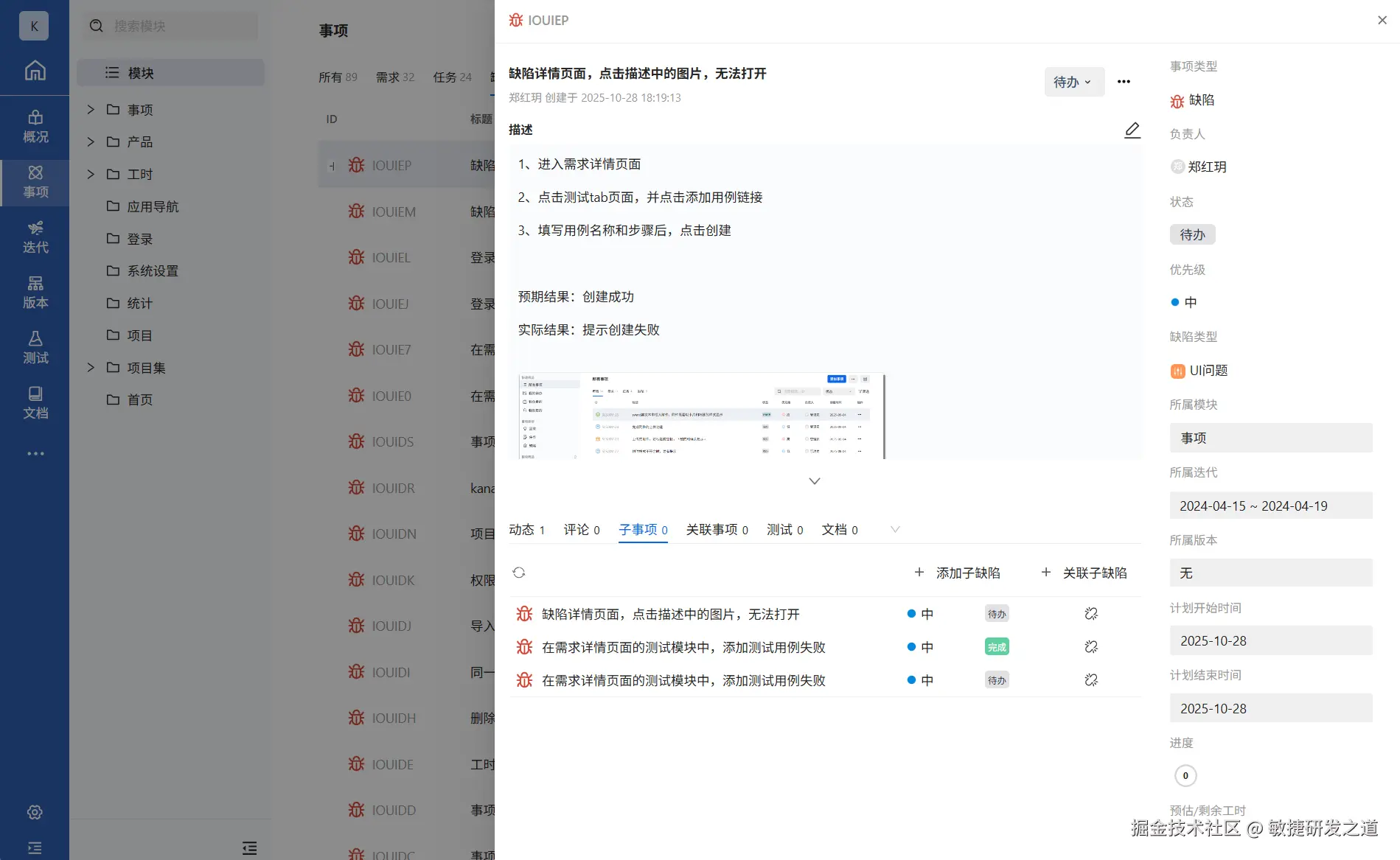
Task: Open 迭代 iteration section in sidebar
Action: [35, 237]
